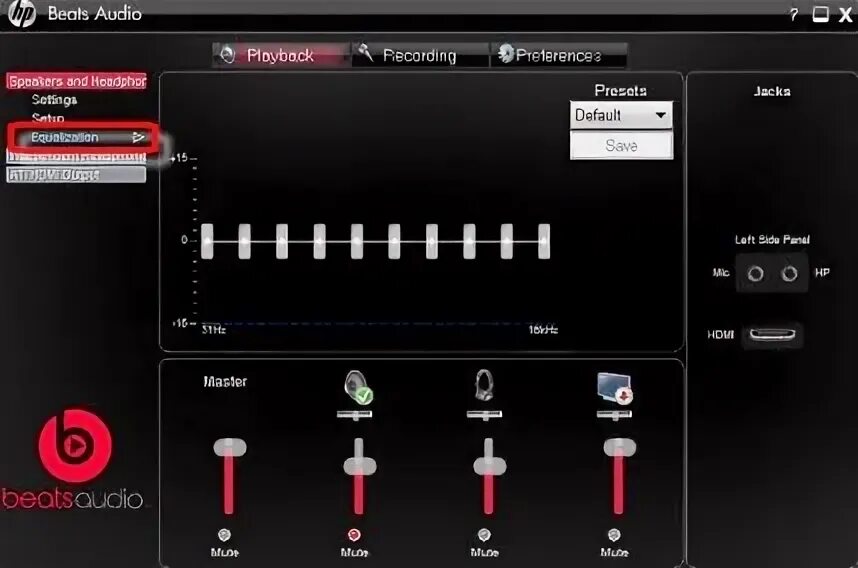Open the Presets Default dropdown
Viewport: 858px width, 568px height.
click(x=621, y=115)
